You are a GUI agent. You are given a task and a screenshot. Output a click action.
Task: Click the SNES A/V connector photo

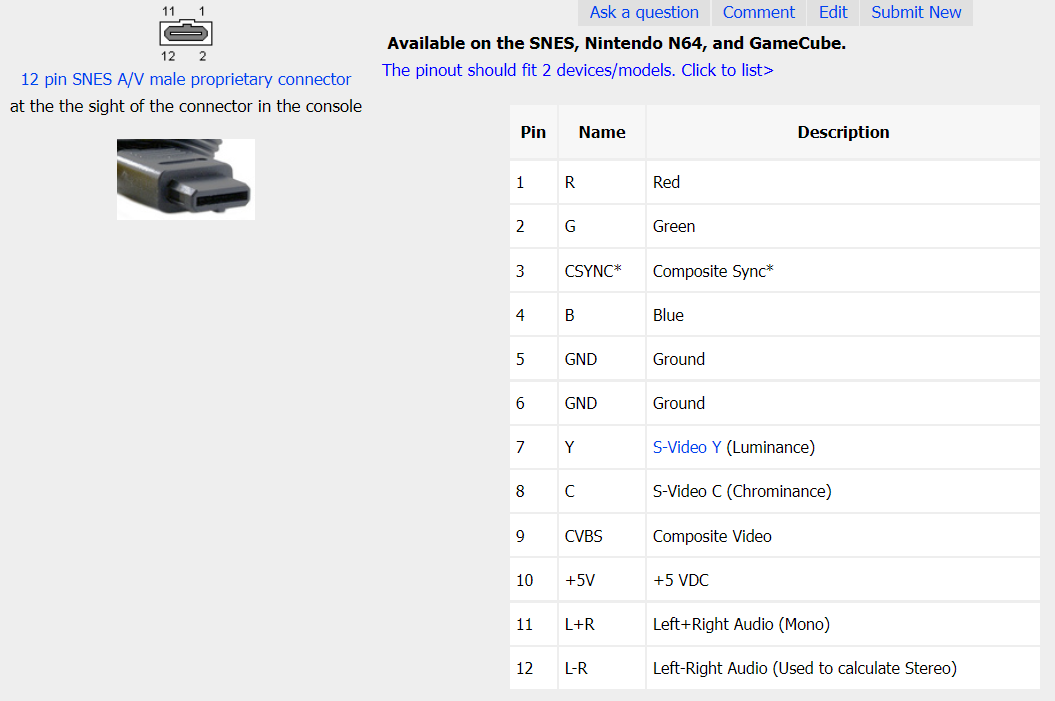click(x=186, y=179)
